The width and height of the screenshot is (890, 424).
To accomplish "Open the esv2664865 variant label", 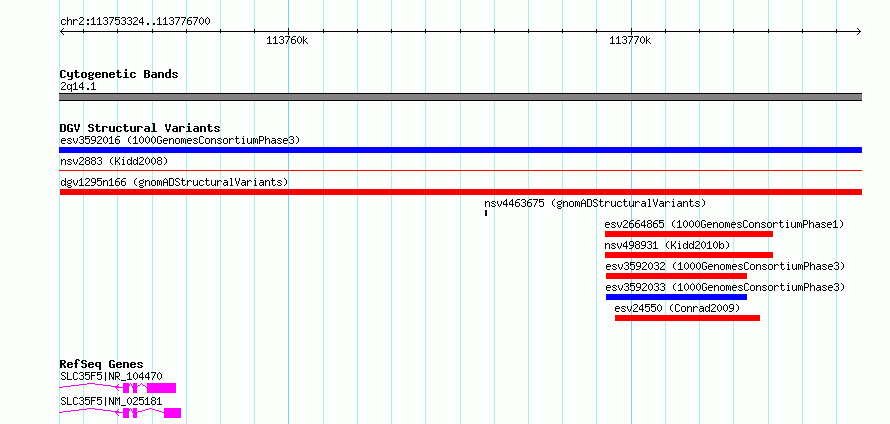I will click(725, 224).
